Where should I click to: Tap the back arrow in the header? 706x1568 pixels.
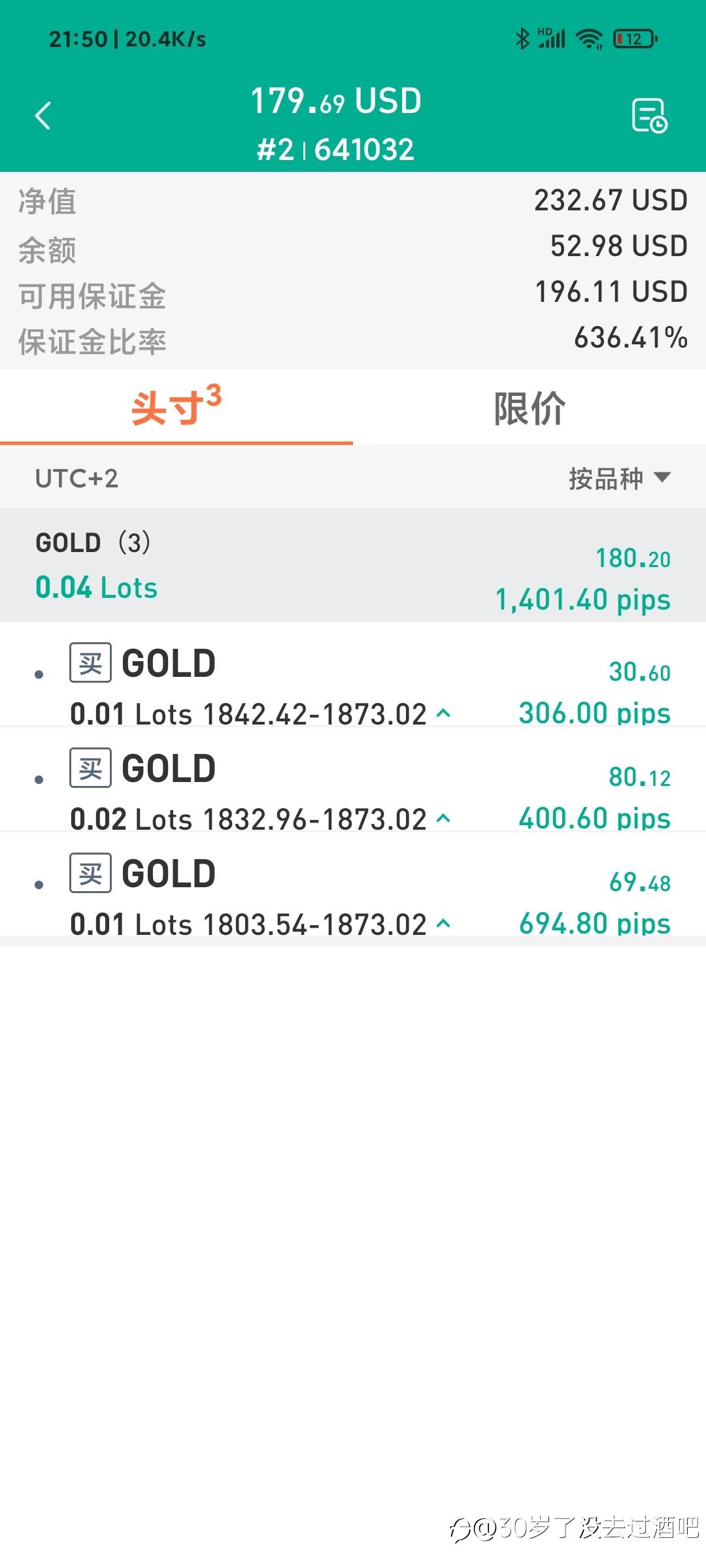tap(43, 116)
